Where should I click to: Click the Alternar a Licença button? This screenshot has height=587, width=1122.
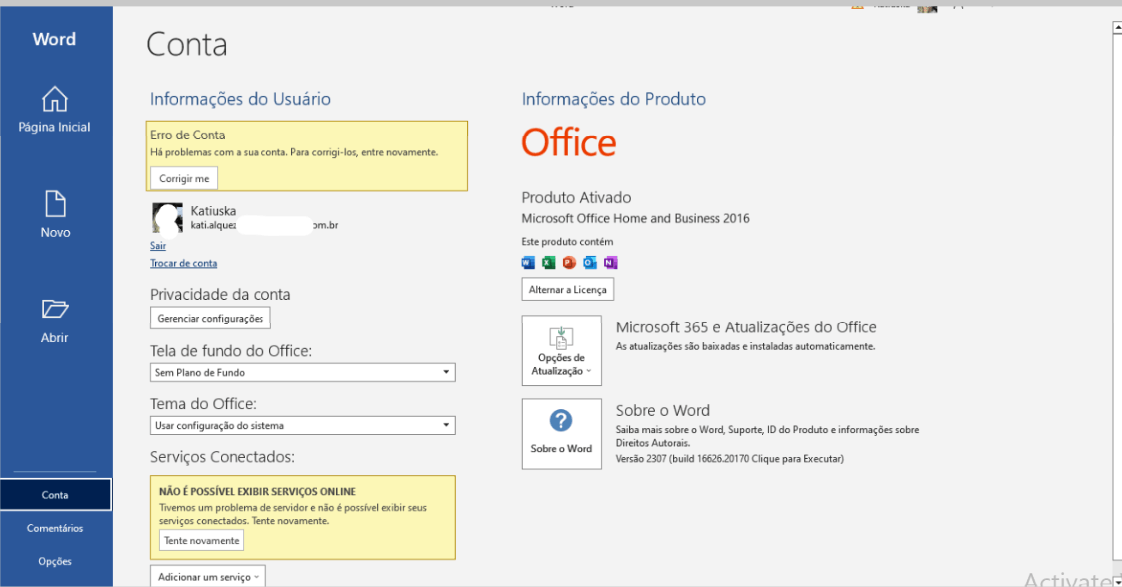tap(567, 289)
